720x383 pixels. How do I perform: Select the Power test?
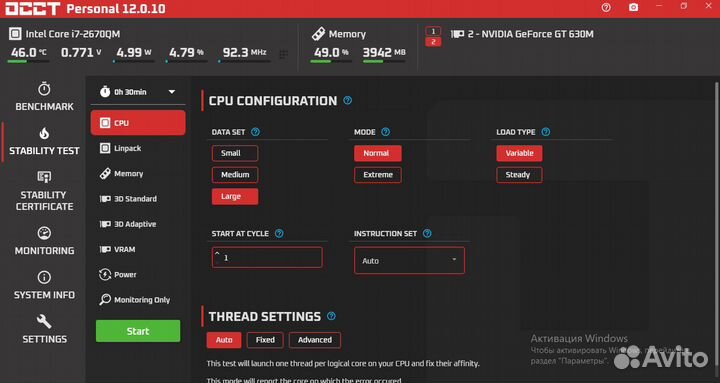138,275
